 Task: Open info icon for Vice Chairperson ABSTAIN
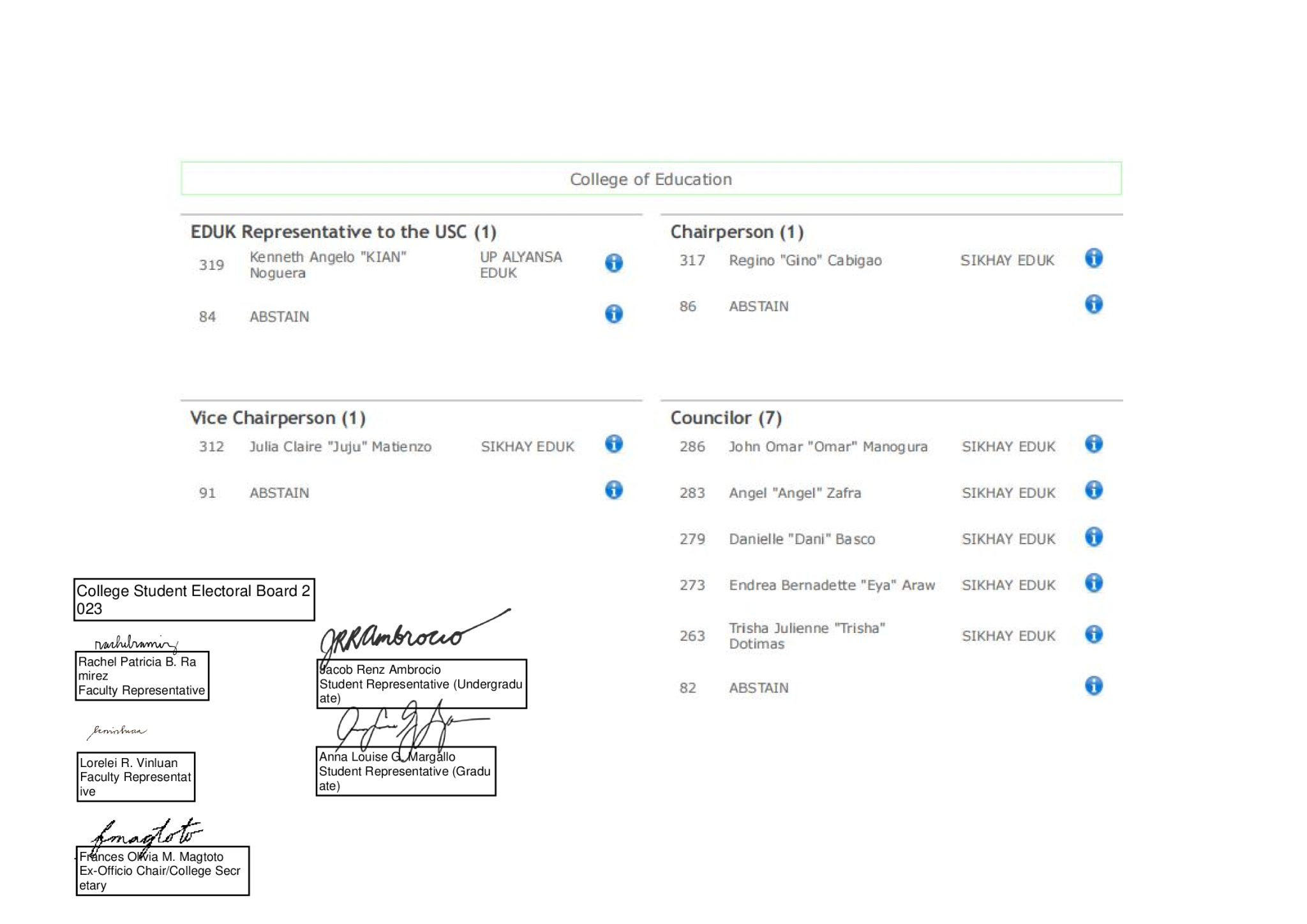[613, 490]
